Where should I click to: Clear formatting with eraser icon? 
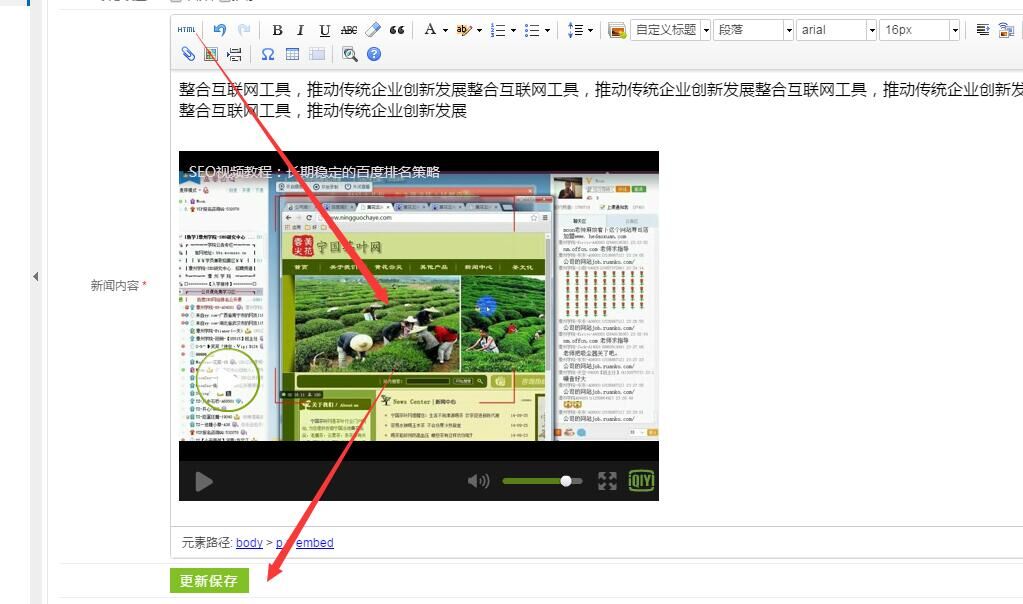(373, 30)
